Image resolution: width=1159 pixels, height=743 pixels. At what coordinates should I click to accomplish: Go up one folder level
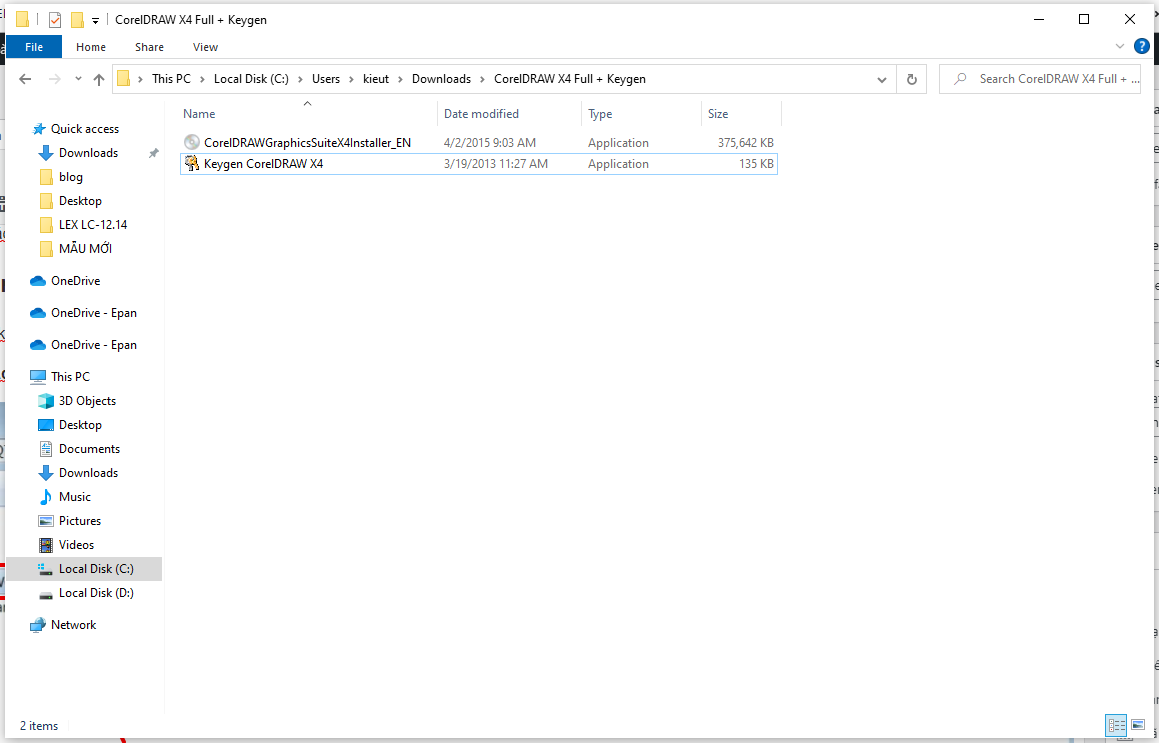tap(99, 79)
